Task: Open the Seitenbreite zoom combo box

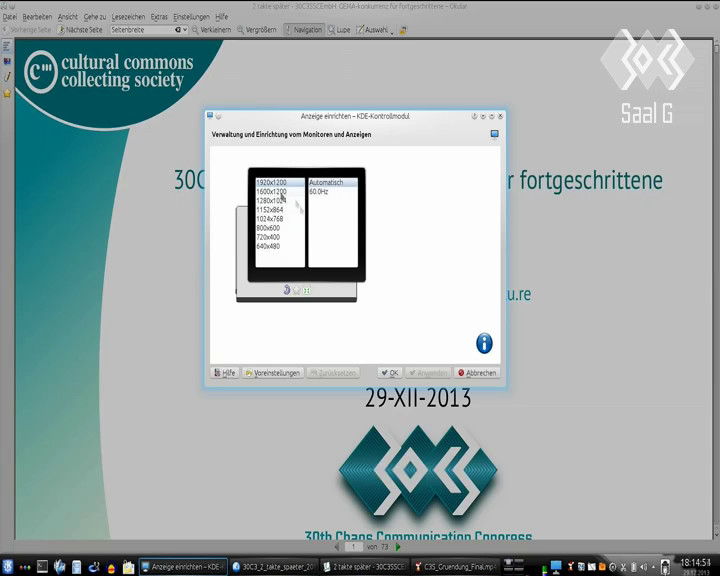Action: tap(149, 30)
